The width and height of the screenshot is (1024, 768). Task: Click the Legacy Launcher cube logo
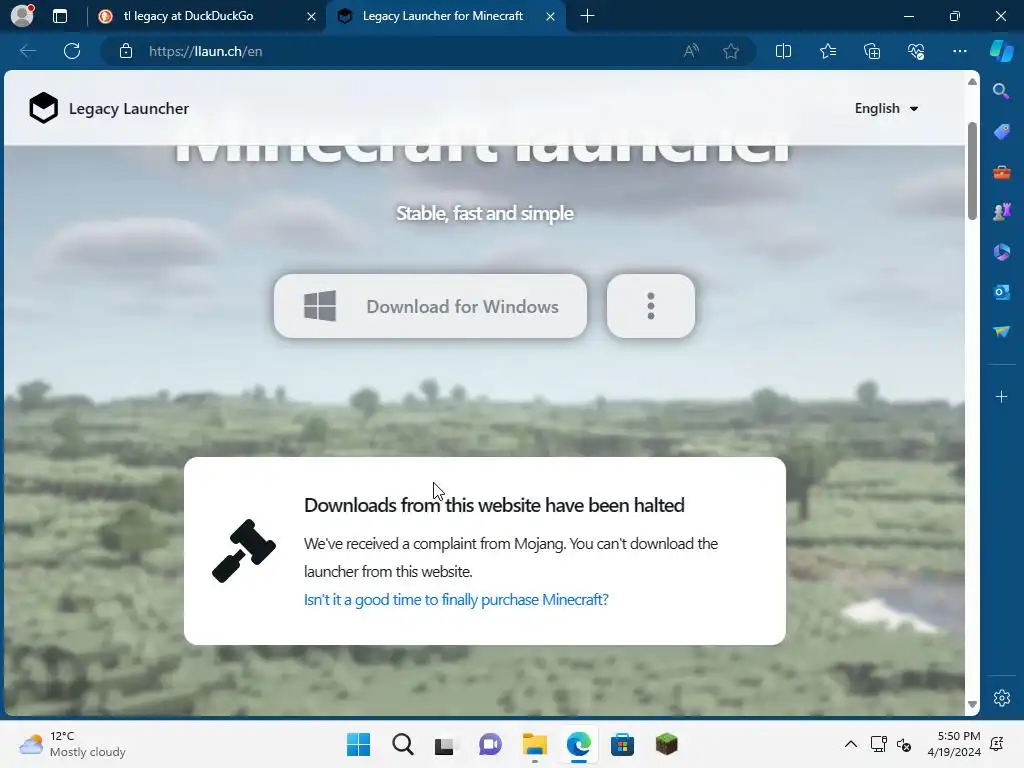(x=44, y=108)
